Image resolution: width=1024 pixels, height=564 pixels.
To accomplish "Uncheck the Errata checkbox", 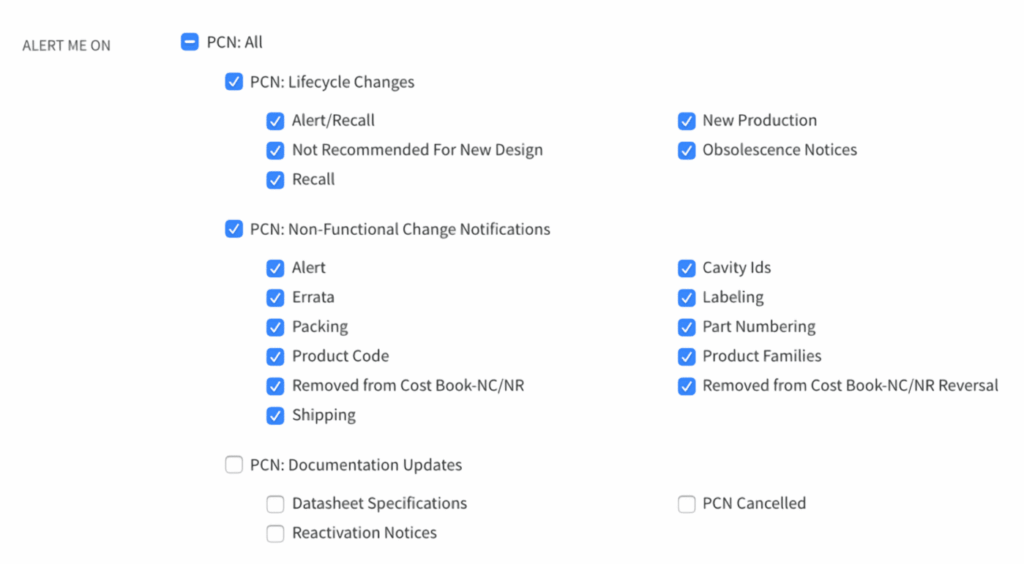I will pyautogui.click(x=275, y=298).
